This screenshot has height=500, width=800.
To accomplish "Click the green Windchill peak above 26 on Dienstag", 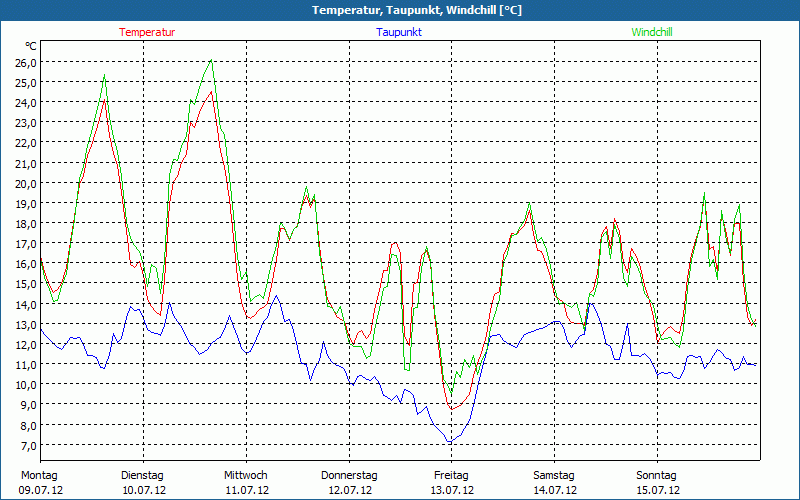I will click(211, 60).
